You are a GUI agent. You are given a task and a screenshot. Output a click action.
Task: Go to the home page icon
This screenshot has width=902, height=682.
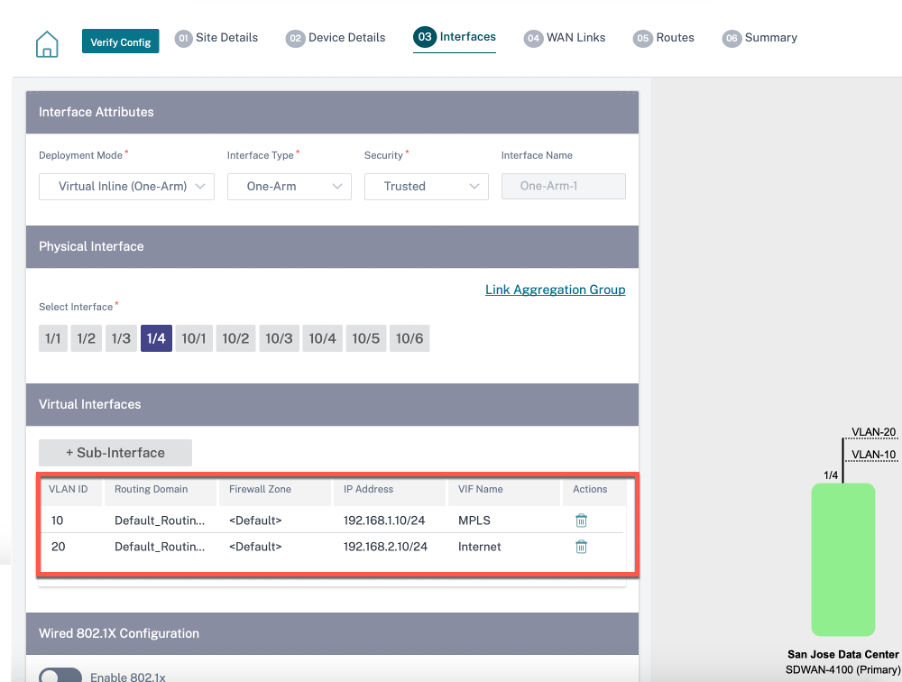47,44
